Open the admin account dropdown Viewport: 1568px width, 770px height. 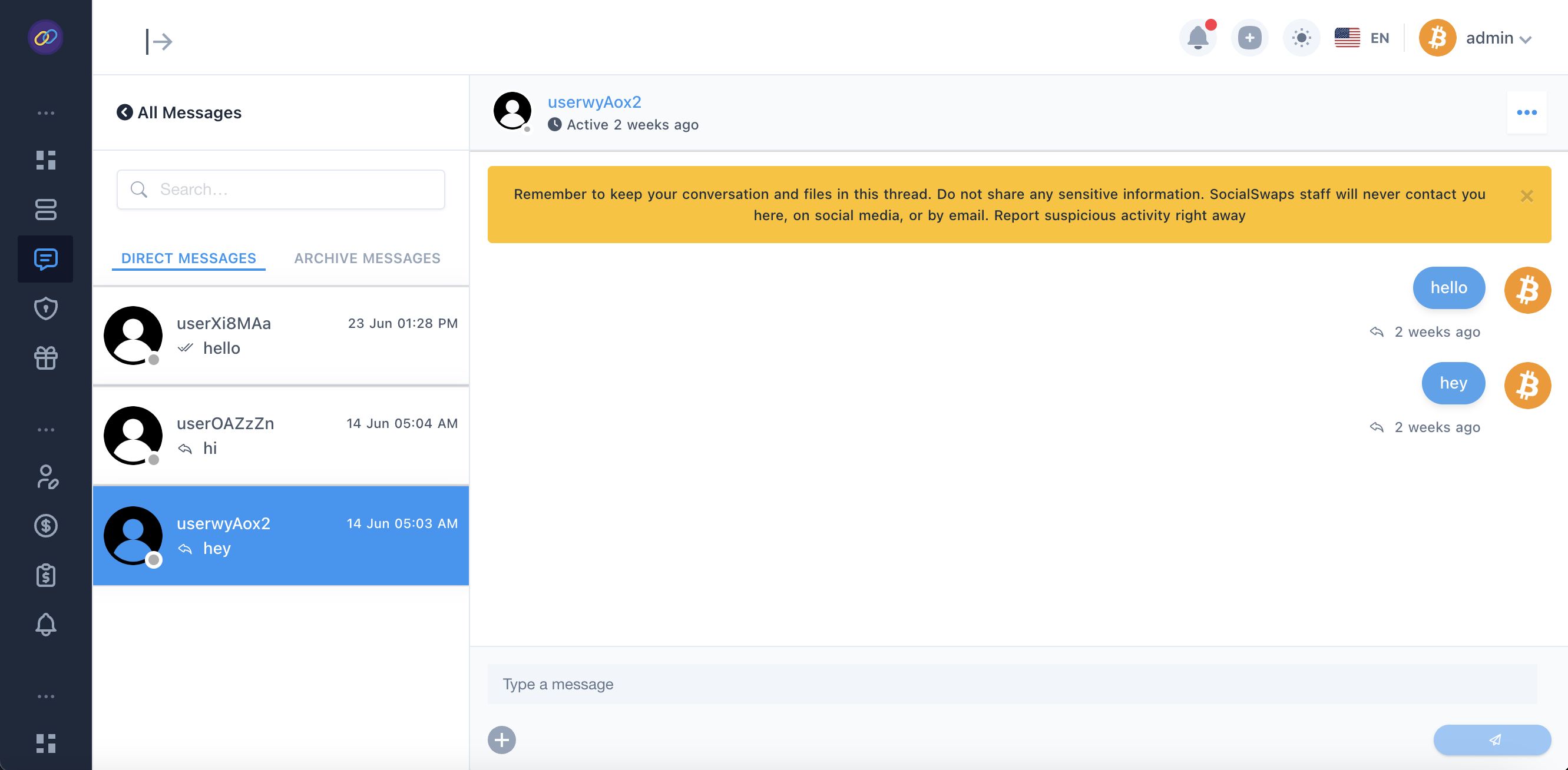(x=1498, y=38)
